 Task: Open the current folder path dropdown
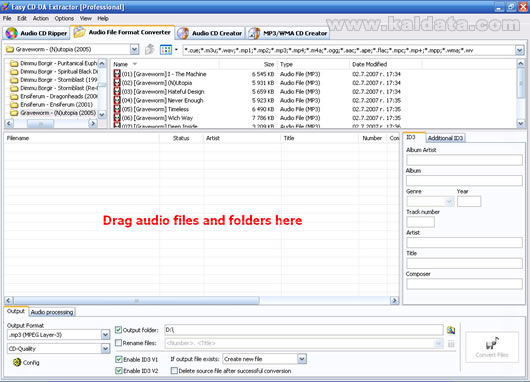tap(134, 50)
